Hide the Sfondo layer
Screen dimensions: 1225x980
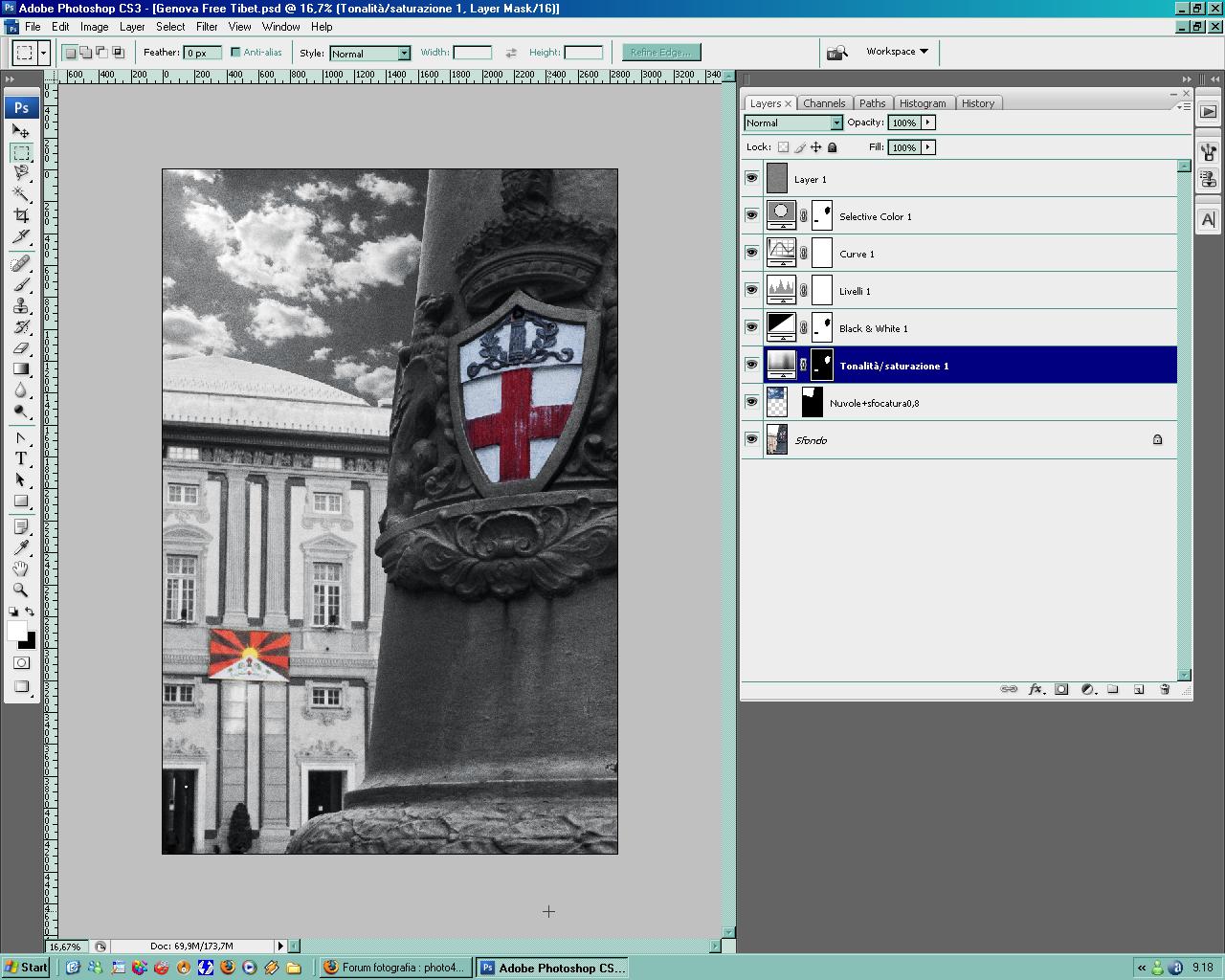pyautogui.click(x=752, y=439)
